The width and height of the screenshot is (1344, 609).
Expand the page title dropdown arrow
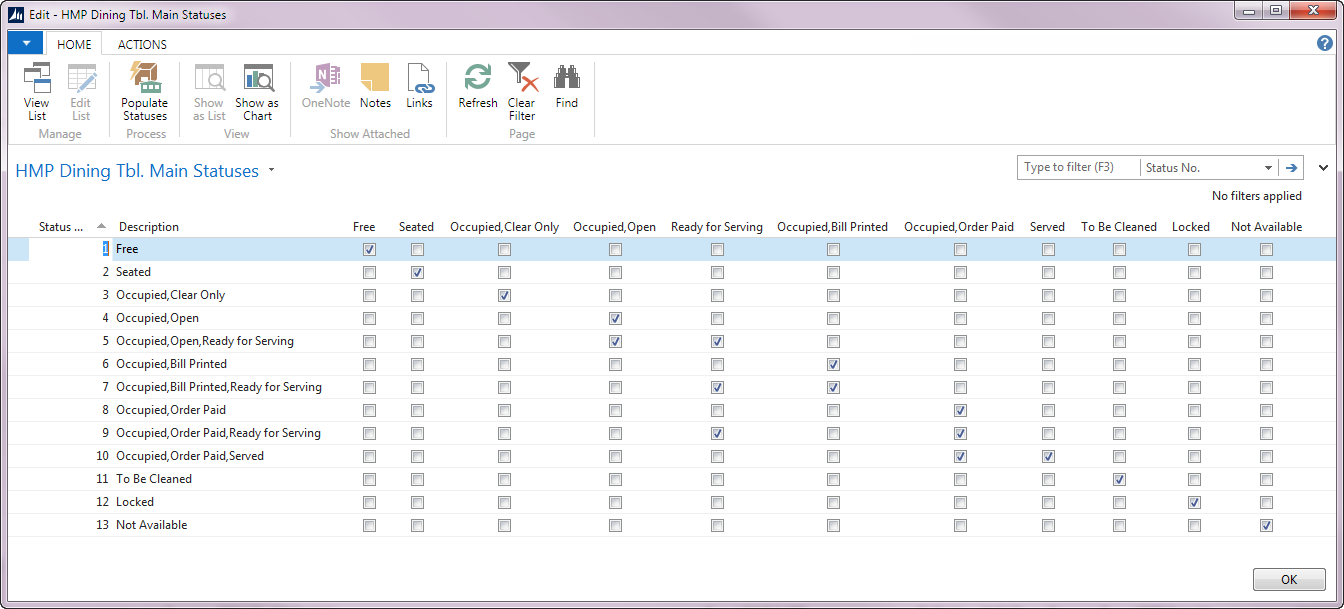[x=271, y=171]
